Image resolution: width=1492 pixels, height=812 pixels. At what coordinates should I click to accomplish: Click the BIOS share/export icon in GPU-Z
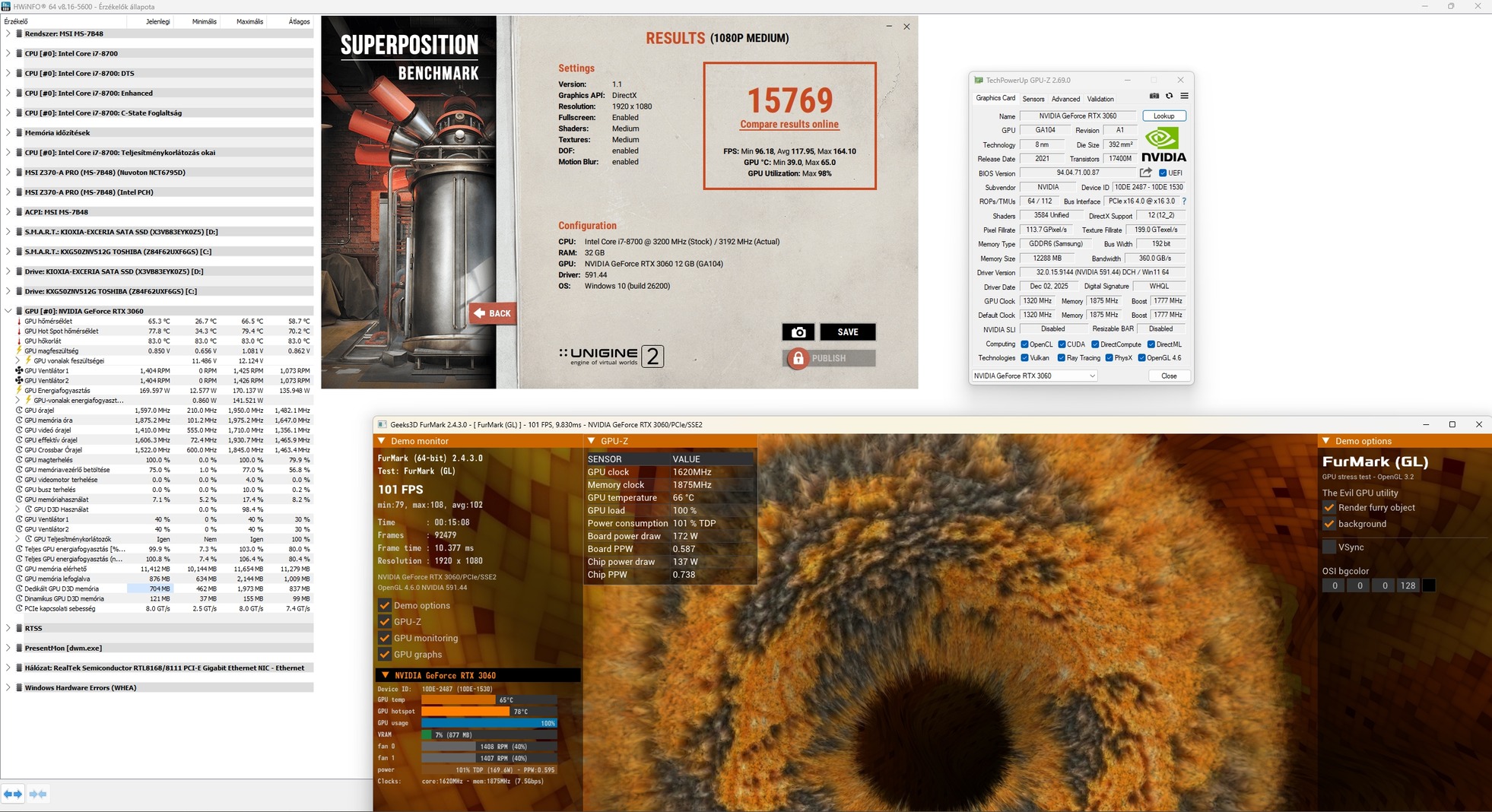click(x=1145, y=173)
